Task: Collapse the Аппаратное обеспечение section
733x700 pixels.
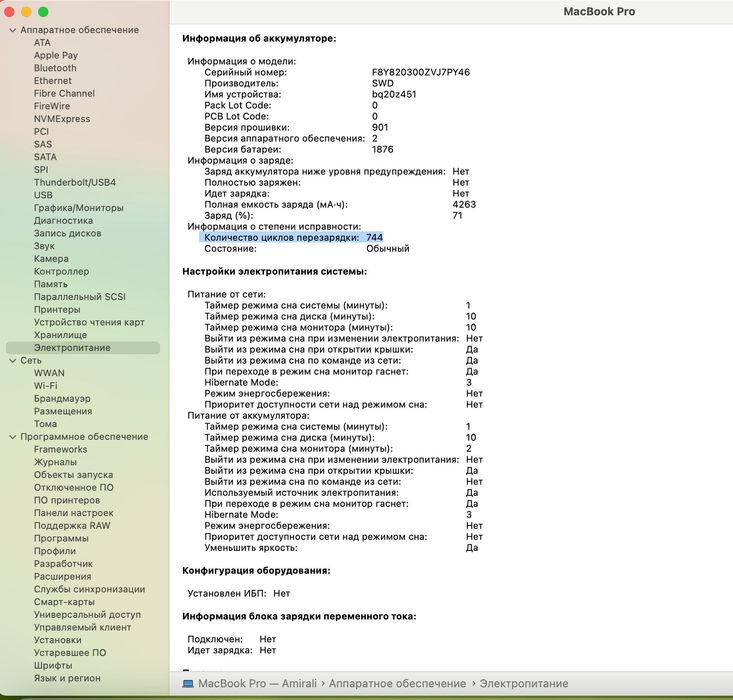Action: click(x=13, y=30)
